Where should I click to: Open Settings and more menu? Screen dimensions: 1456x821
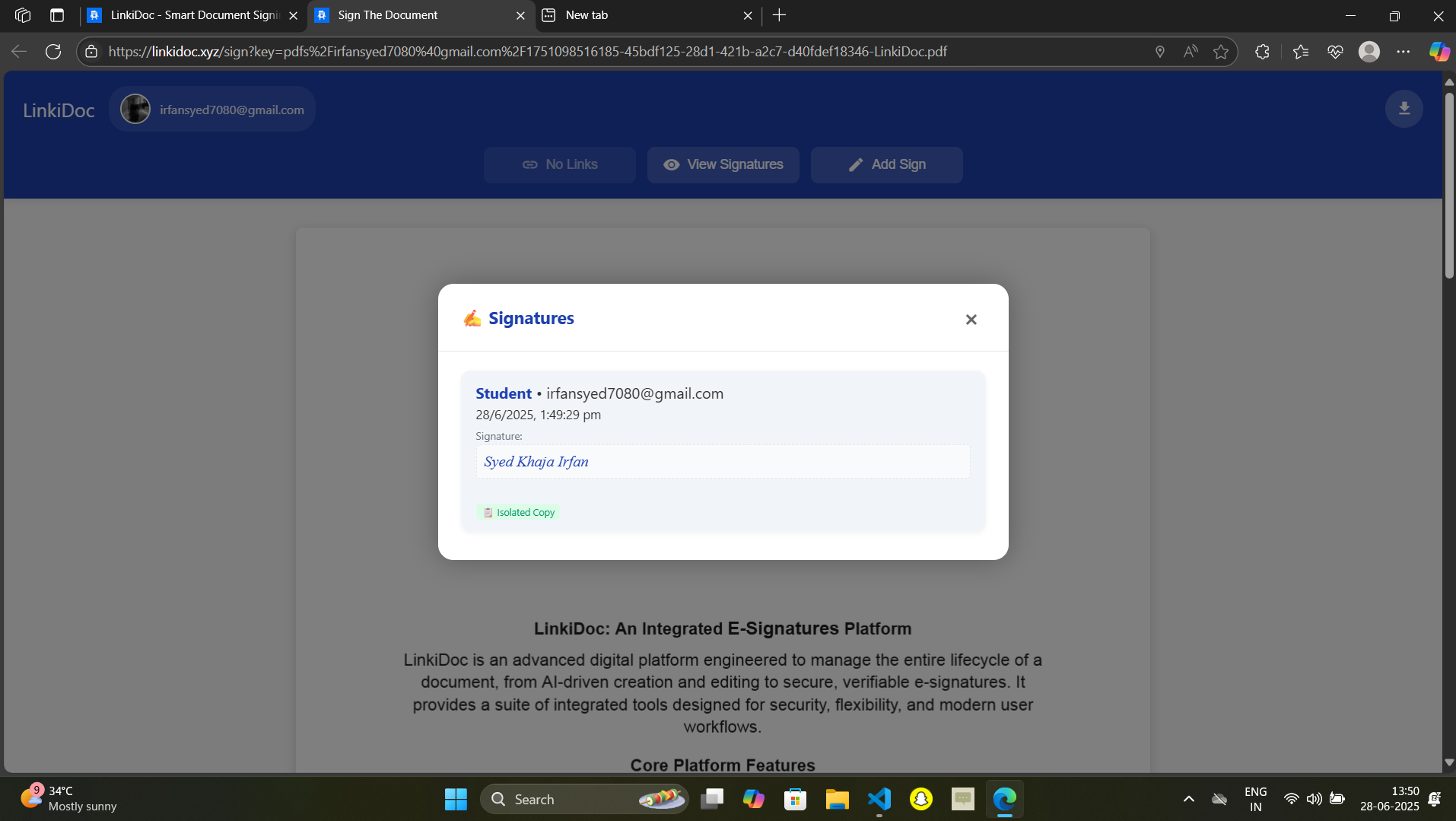1404,52
